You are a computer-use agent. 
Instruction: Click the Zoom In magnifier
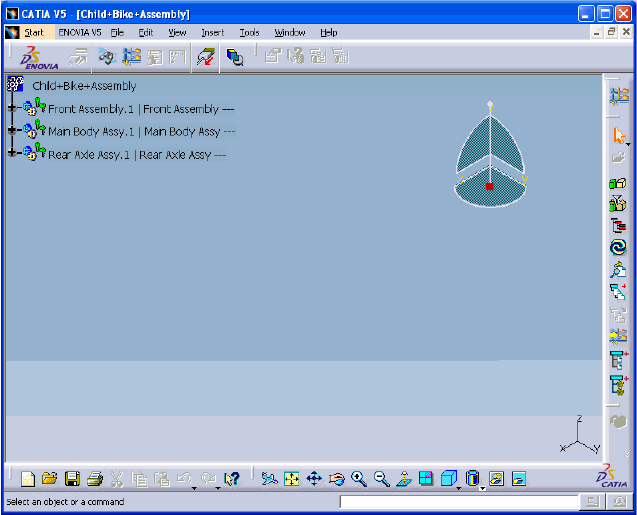(x=359, y=479)
